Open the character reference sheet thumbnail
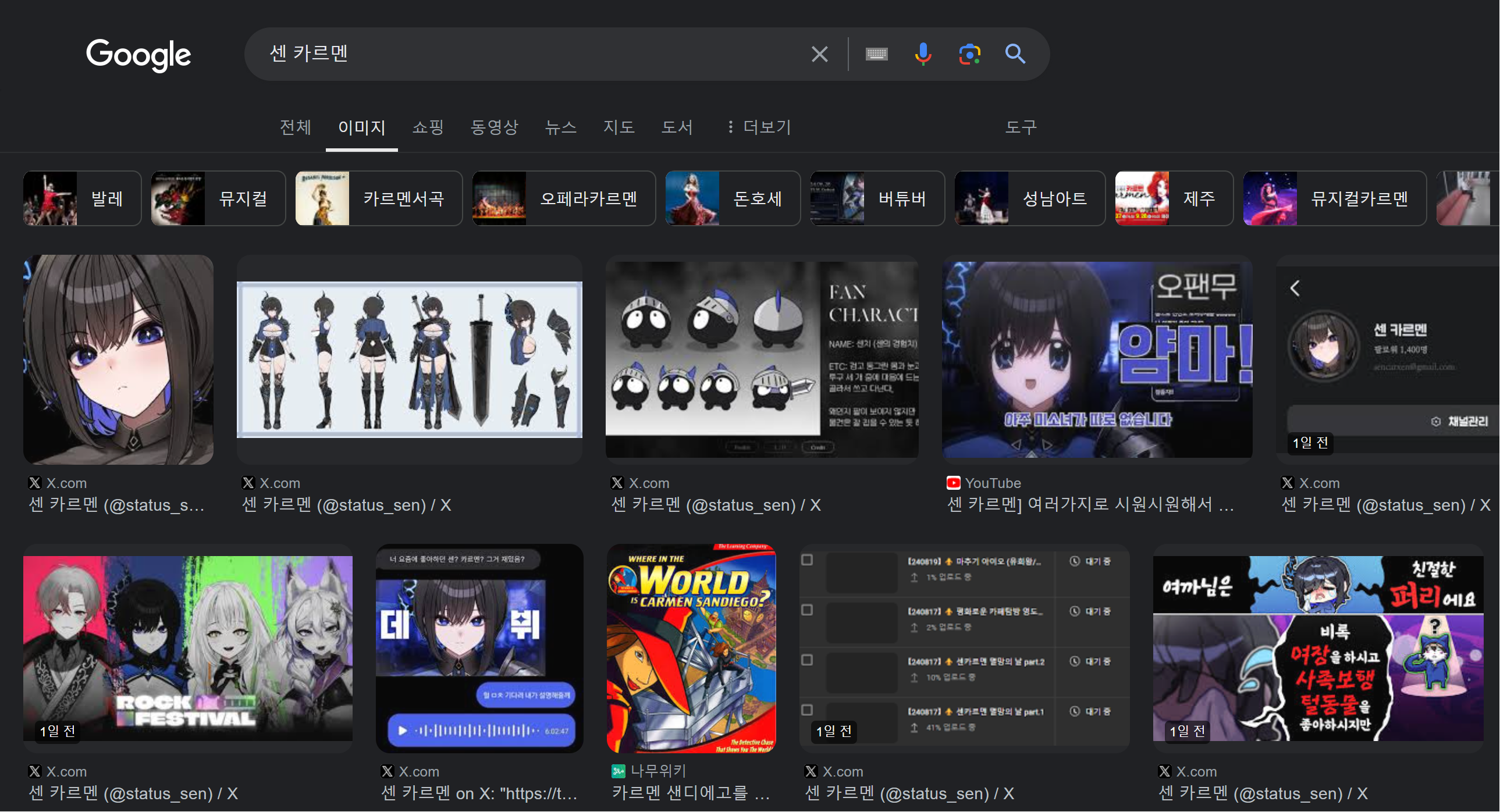1500x812 pixels. [x=410, y=359]
